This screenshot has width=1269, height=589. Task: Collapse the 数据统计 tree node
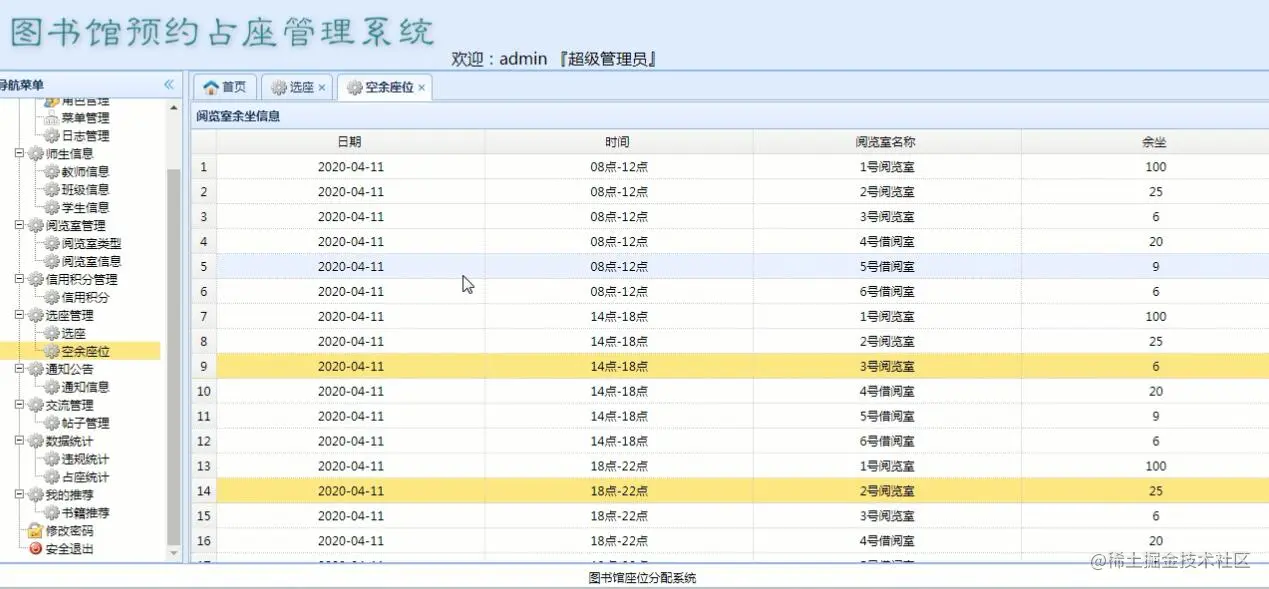(19, 442)
